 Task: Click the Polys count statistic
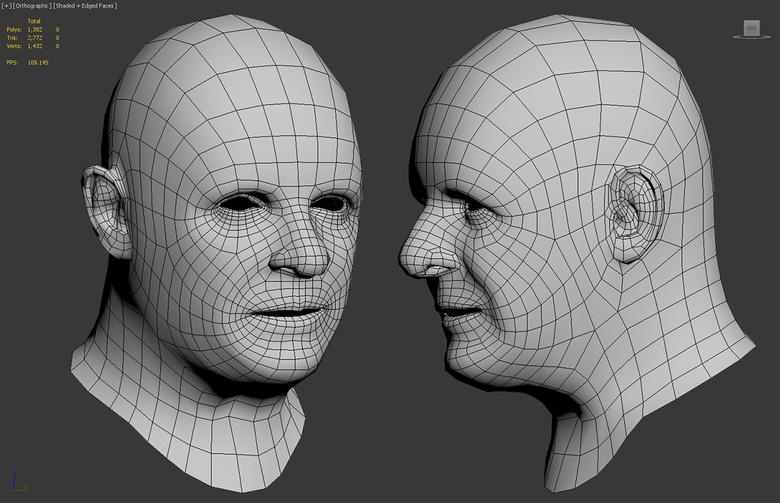click(34, 30)
